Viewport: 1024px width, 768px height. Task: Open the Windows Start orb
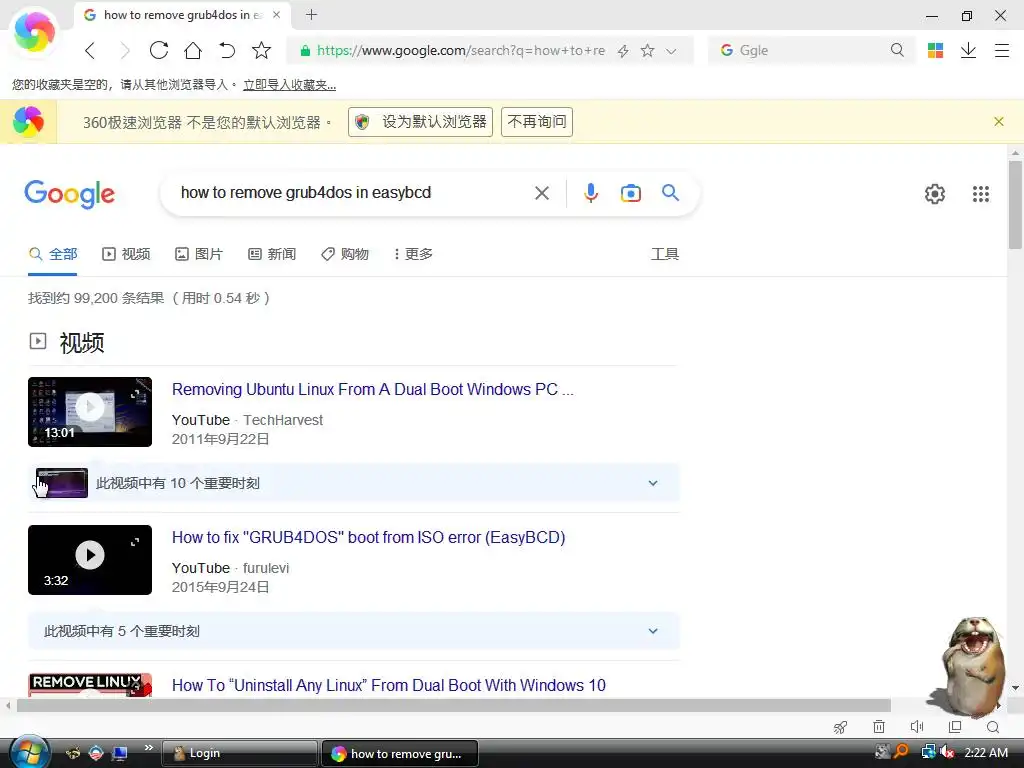point(29,752)
